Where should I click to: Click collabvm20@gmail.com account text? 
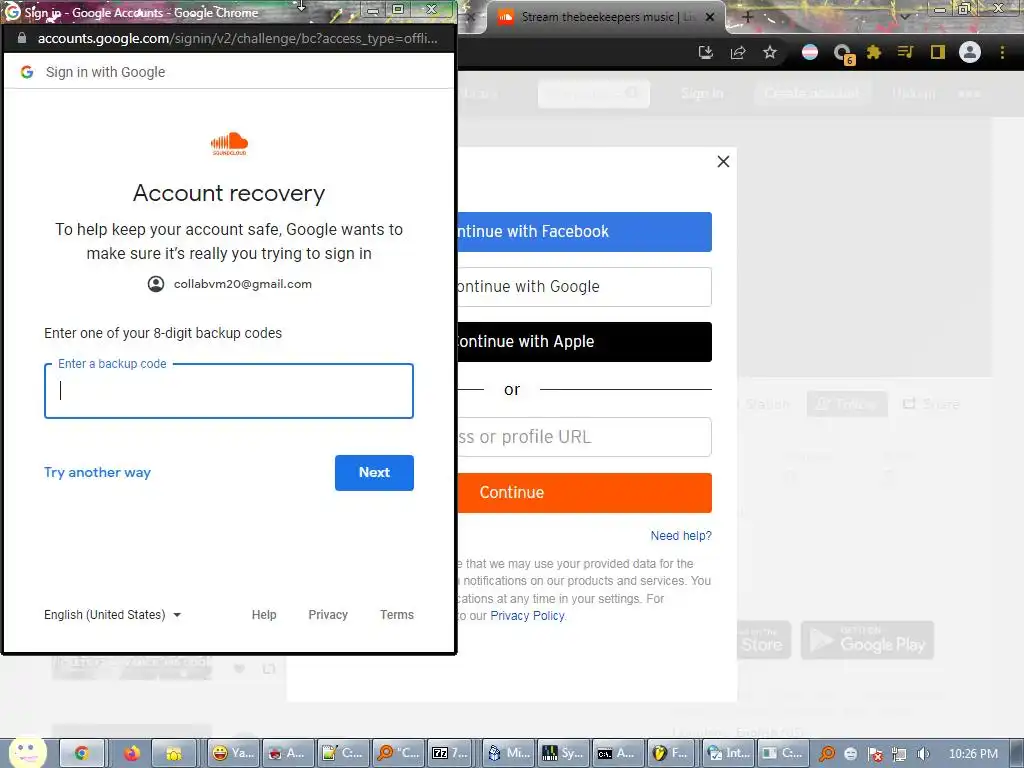(x=242, y=284)
